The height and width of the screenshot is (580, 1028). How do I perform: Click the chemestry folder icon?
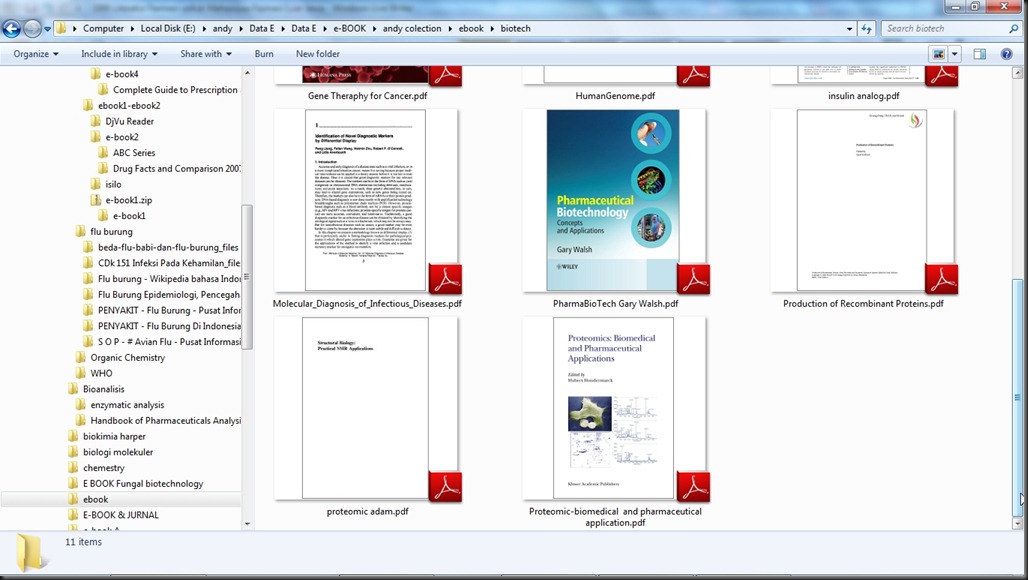tap(73, 467)
